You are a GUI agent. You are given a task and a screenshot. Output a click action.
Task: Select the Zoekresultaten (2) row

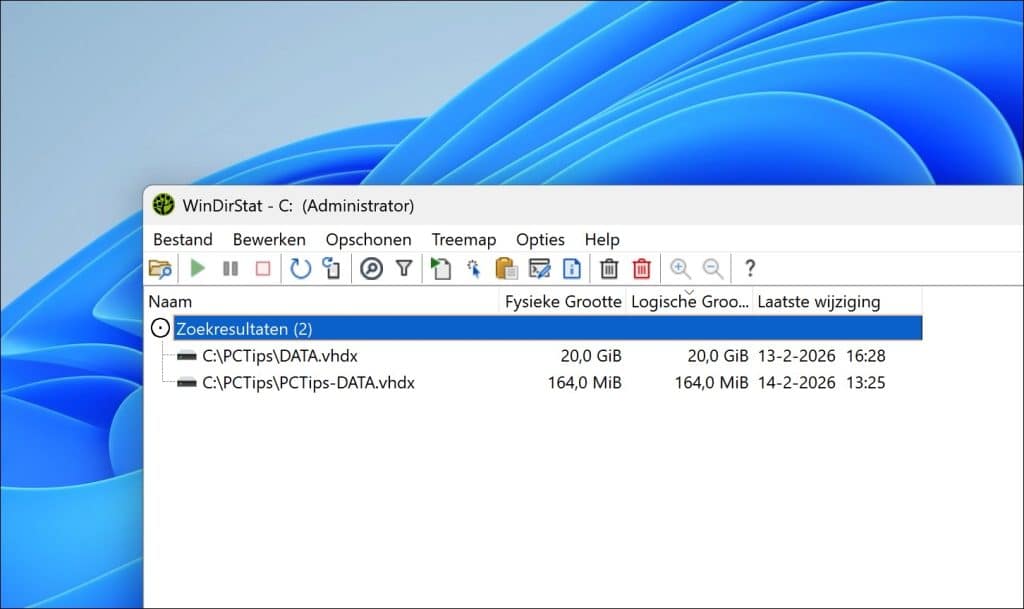point(547,328)
